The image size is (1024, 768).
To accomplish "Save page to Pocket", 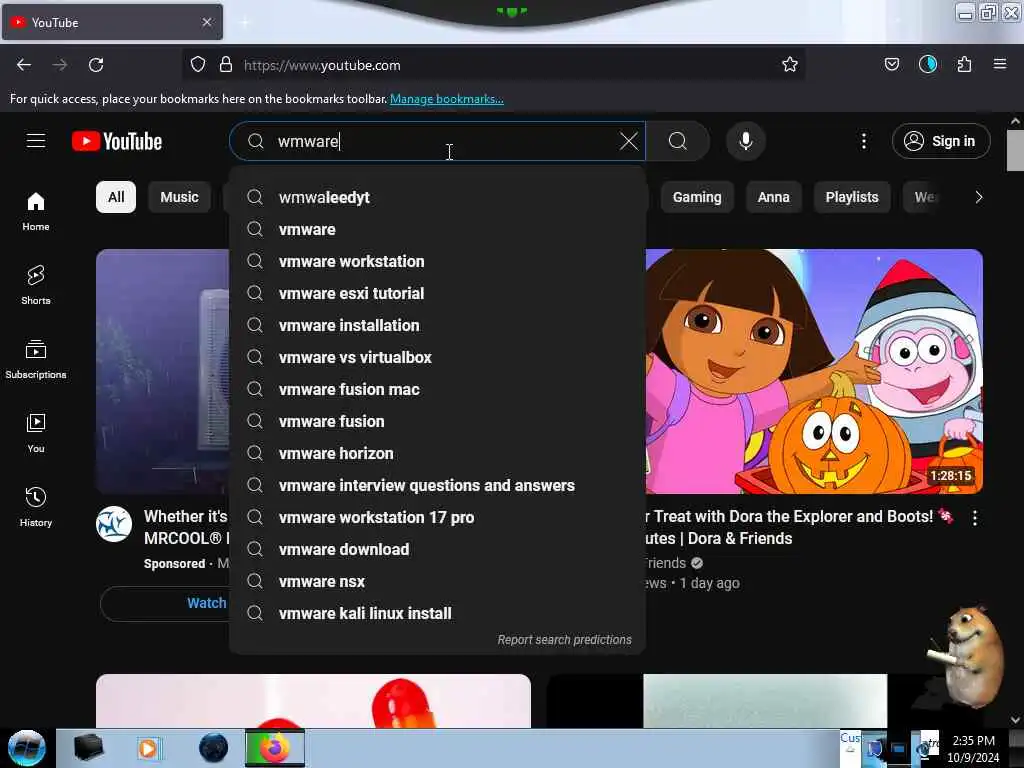I will 891,65.
